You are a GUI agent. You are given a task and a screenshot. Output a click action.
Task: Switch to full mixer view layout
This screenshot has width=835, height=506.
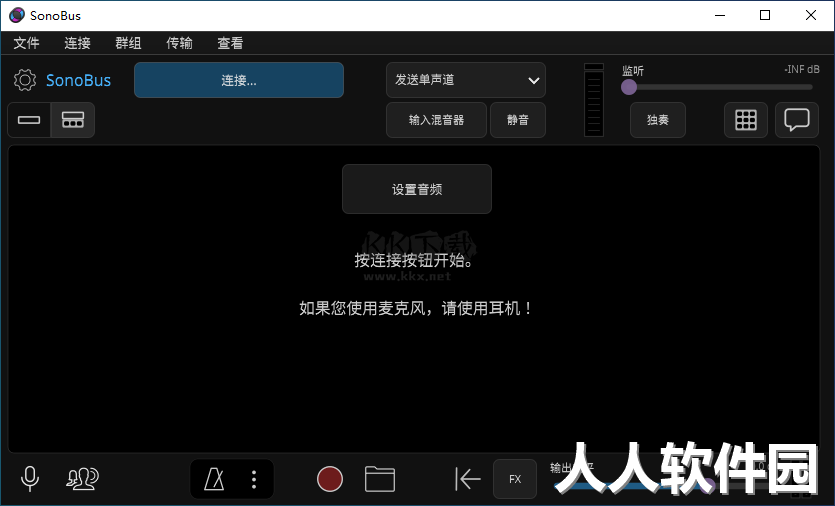pyautogui.click(x=72, y=120)
